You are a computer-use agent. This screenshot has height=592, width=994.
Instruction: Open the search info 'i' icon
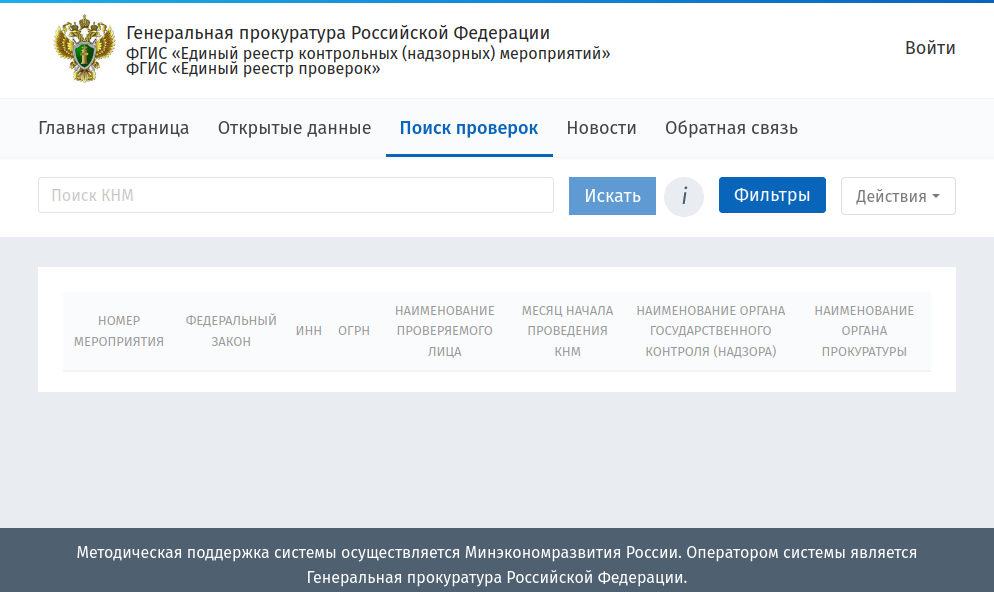(x=684, y=196)
